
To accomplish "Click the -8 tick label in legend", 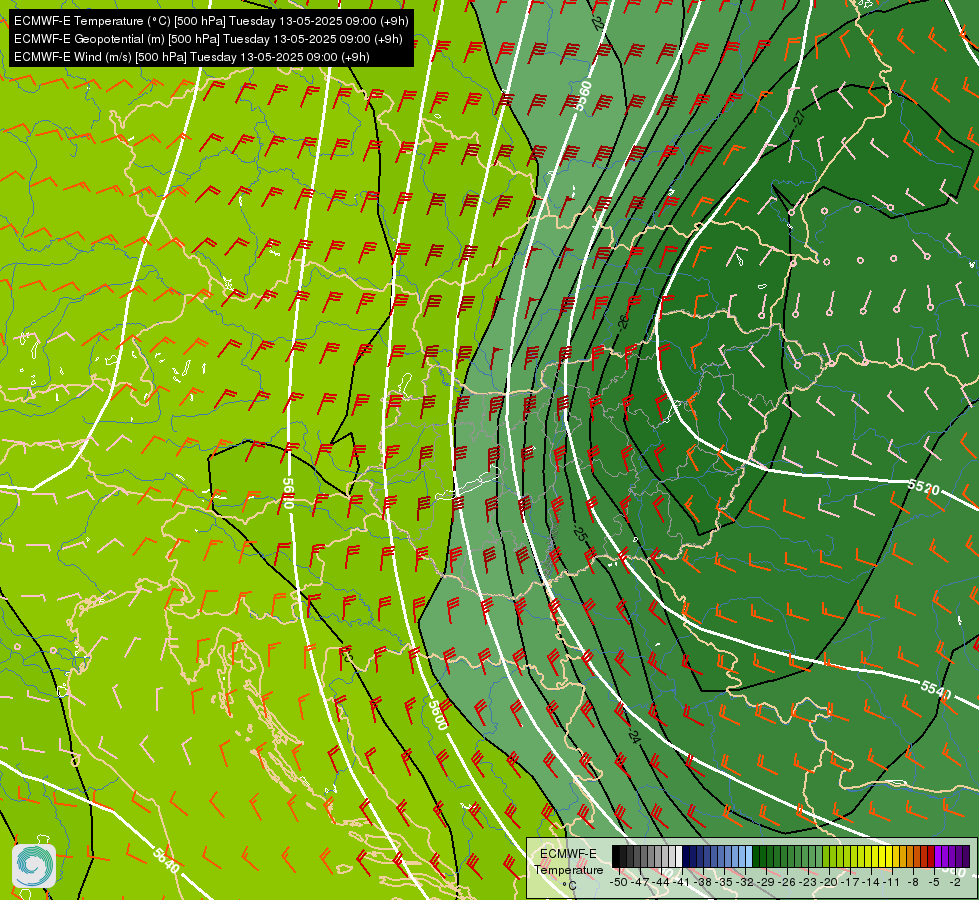I will (x=913, y=882).
